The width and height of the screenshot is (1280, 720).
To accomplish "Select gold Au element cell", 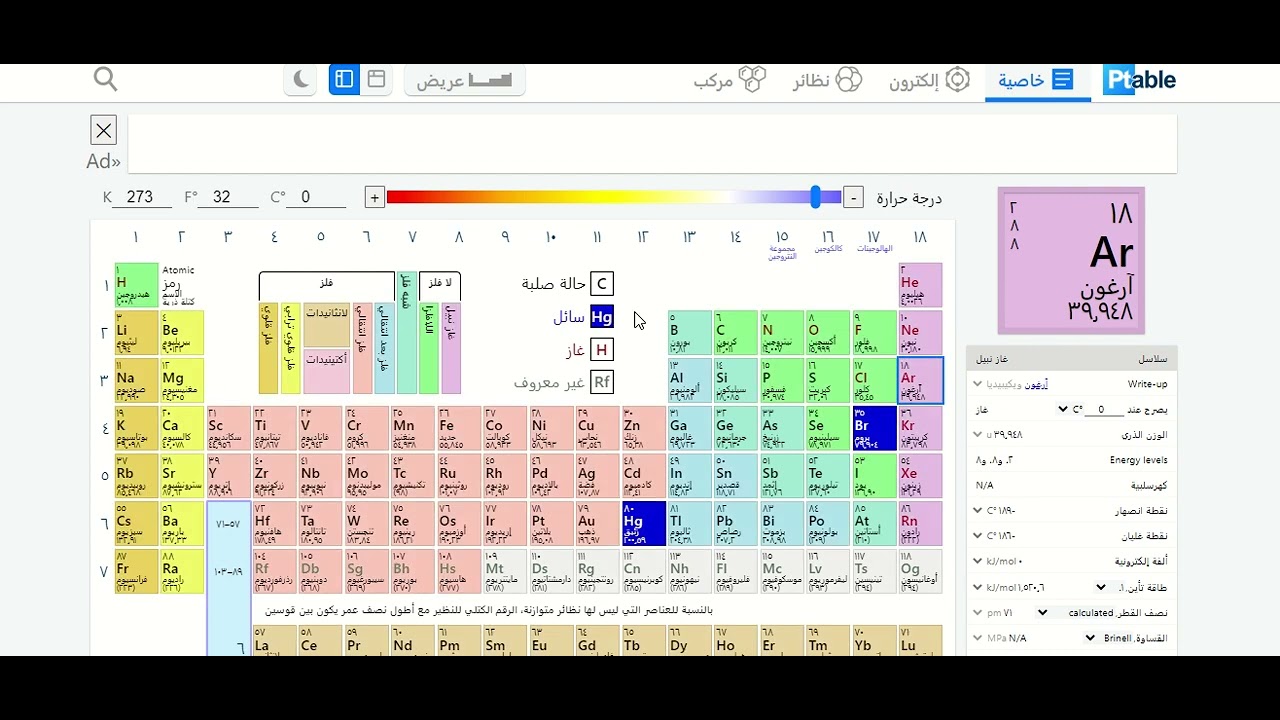I will click(597, 523).
